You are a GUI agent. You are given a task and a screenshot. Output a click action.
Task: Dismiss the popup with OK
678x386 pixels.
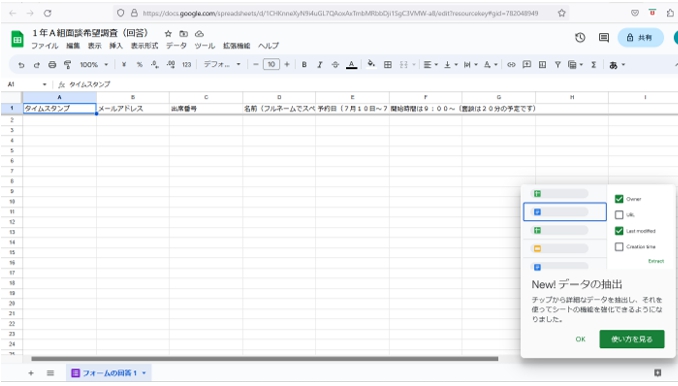pyautogui.click(x=580, y=339)
